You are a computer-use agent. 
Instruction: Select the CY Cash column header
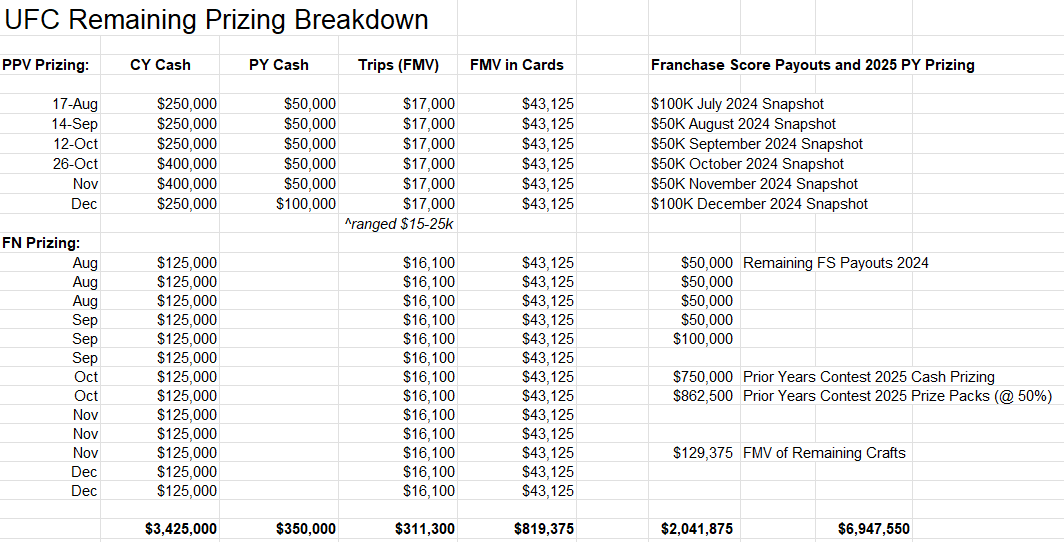coord(160,65)
